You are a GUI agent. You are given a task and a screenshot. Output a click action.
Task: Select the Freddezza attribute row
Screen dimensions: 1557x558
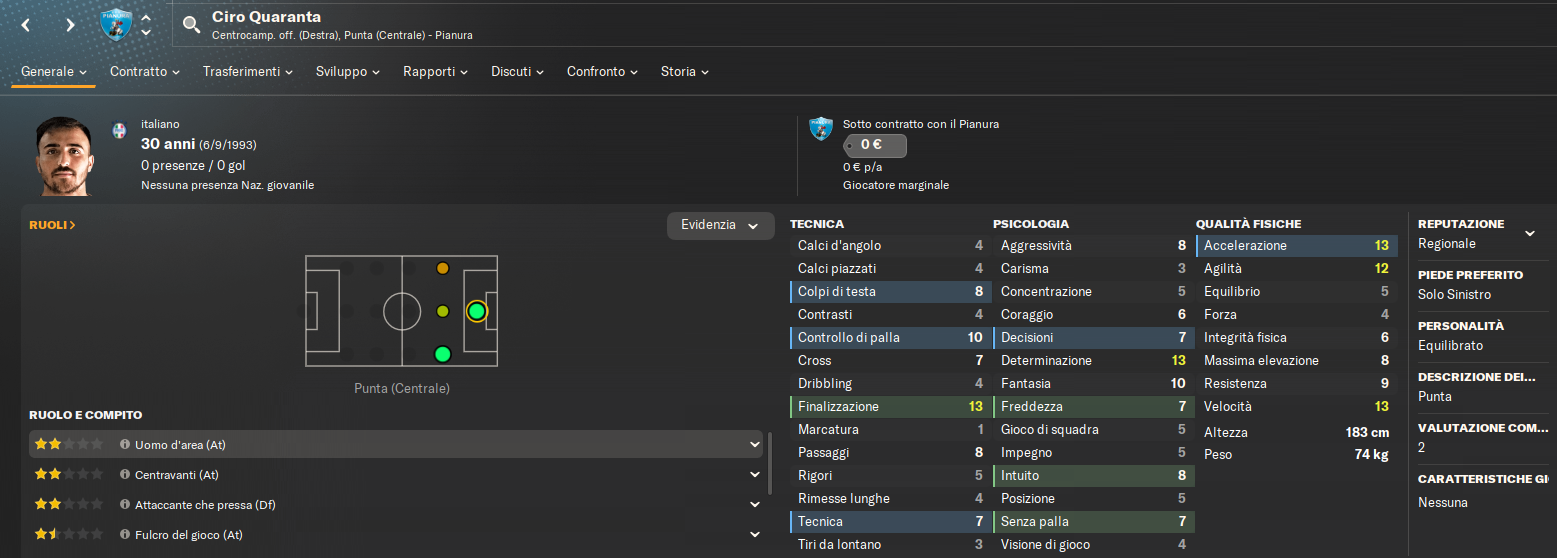[x=1093, y=407]
